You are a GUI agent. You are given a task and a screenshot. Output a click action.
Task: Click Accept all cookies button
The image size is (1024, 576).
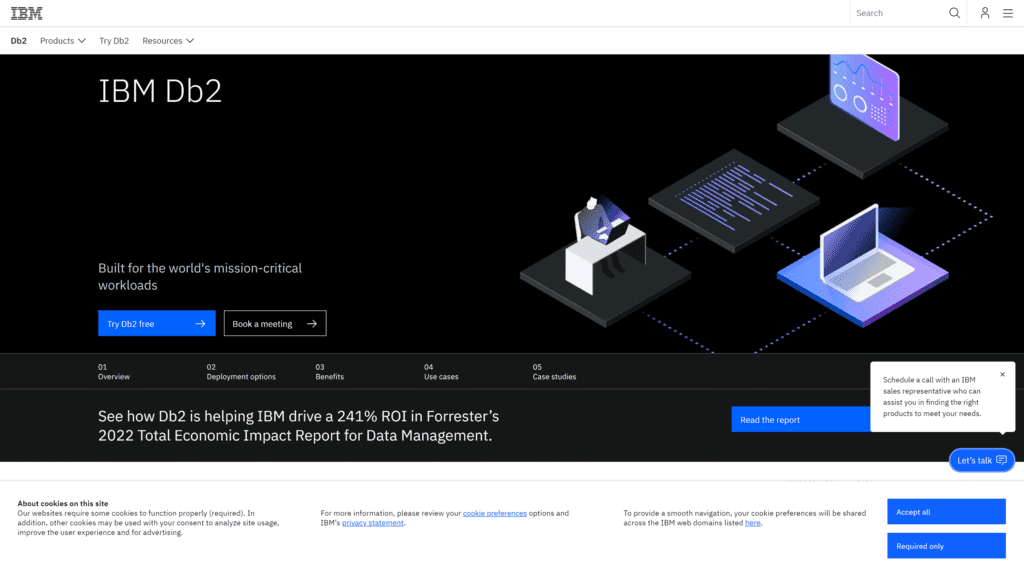click(946, 511)
